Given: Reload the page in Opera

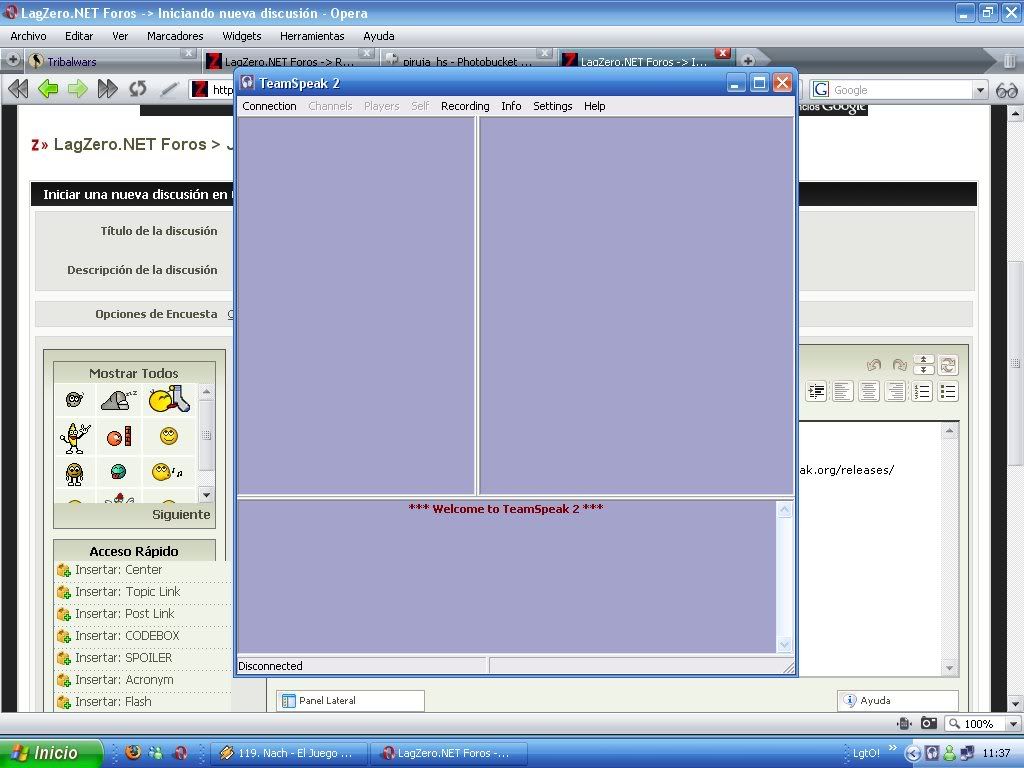Looking at the screenshot, I should pos(137,88).
